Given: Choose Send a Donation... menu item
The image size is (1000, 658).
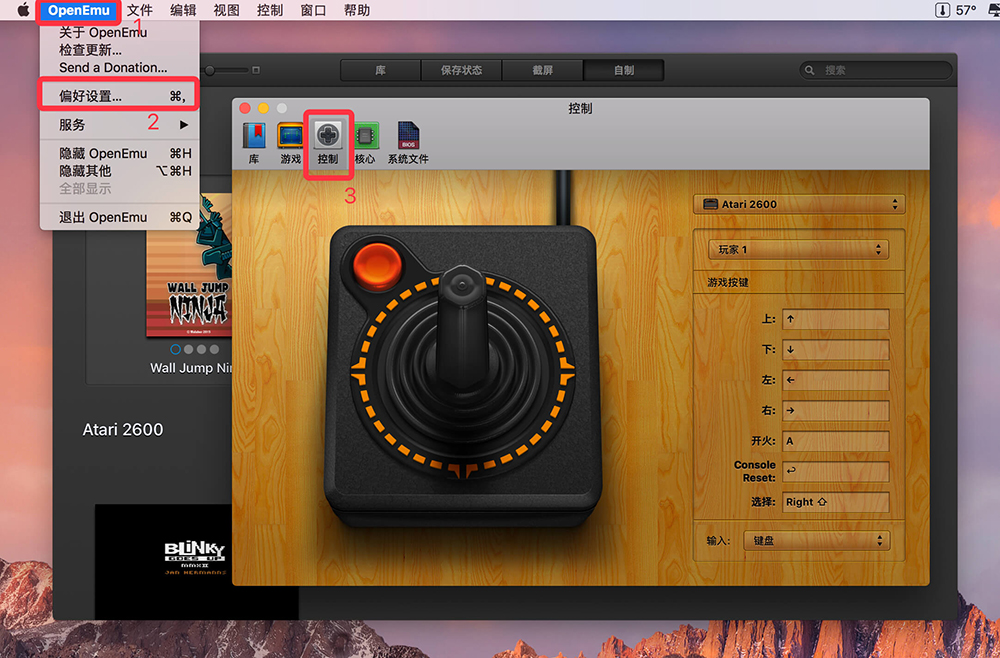Looking at the screenshot, I should coord(120,68).
